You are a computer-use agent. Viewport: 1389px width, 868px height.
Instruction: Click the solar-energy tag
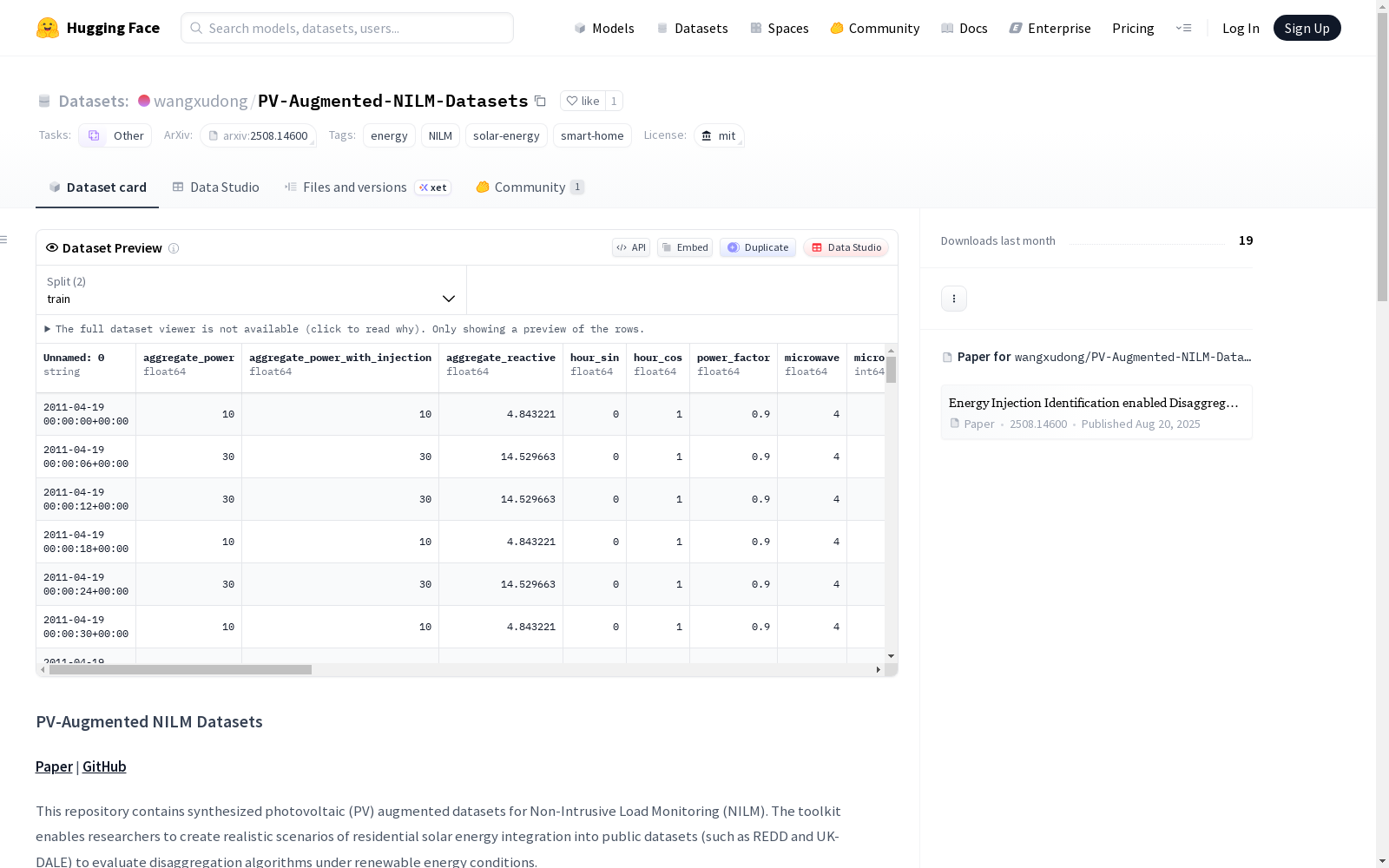(x=506, y=135)
